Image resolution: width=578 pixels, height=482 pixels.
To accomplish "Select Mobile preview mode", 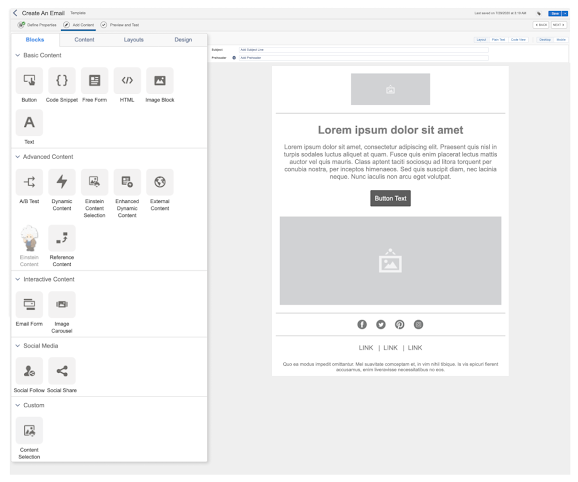I will tap(561, 39).
